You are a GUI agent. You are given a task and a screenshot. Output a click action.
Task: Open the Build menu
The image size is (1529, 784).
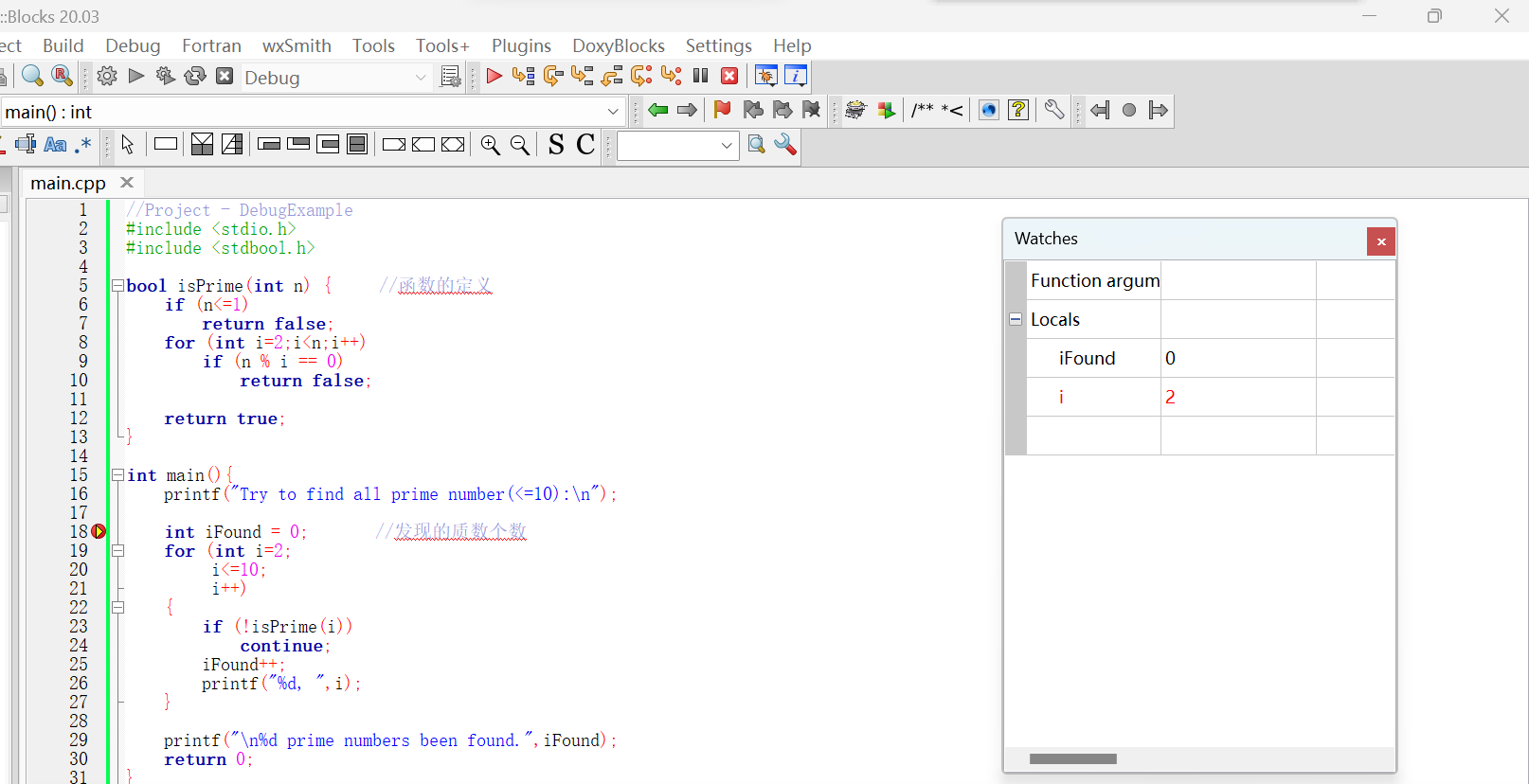(63, 45)
